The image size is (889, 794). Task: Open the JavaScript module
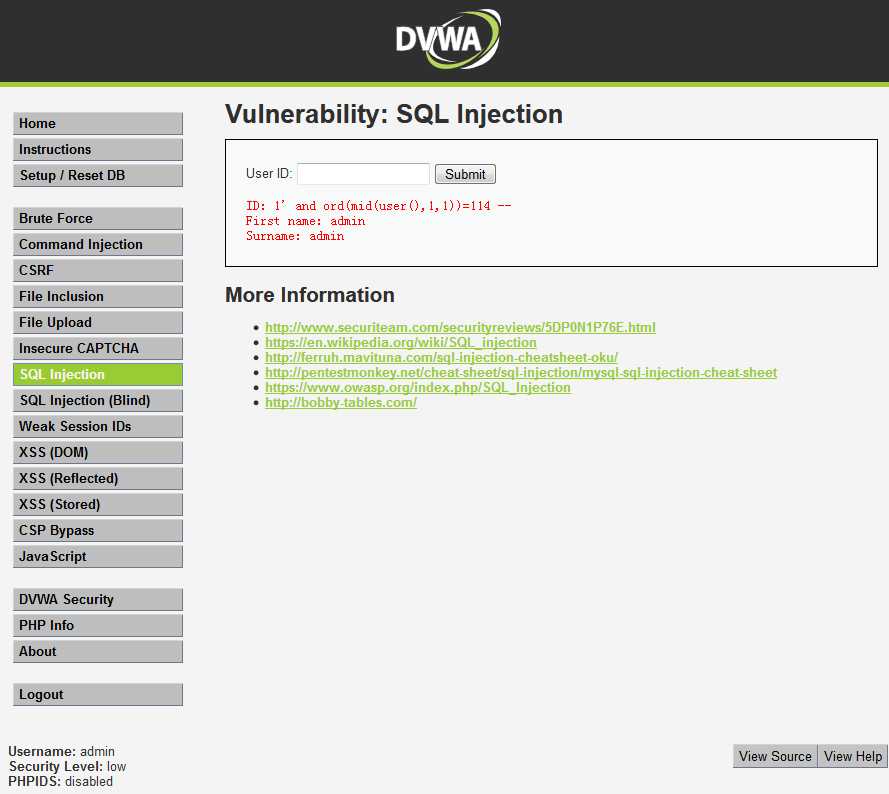(x=98, y=557)
